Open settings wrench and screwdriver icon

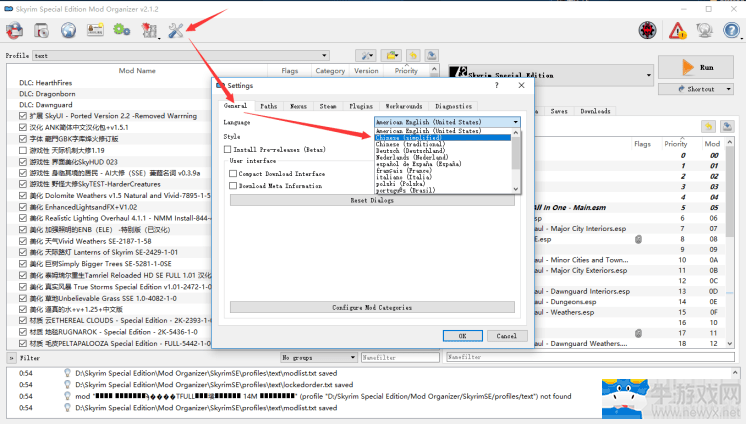pyautogui.click(x=176, y=30)
